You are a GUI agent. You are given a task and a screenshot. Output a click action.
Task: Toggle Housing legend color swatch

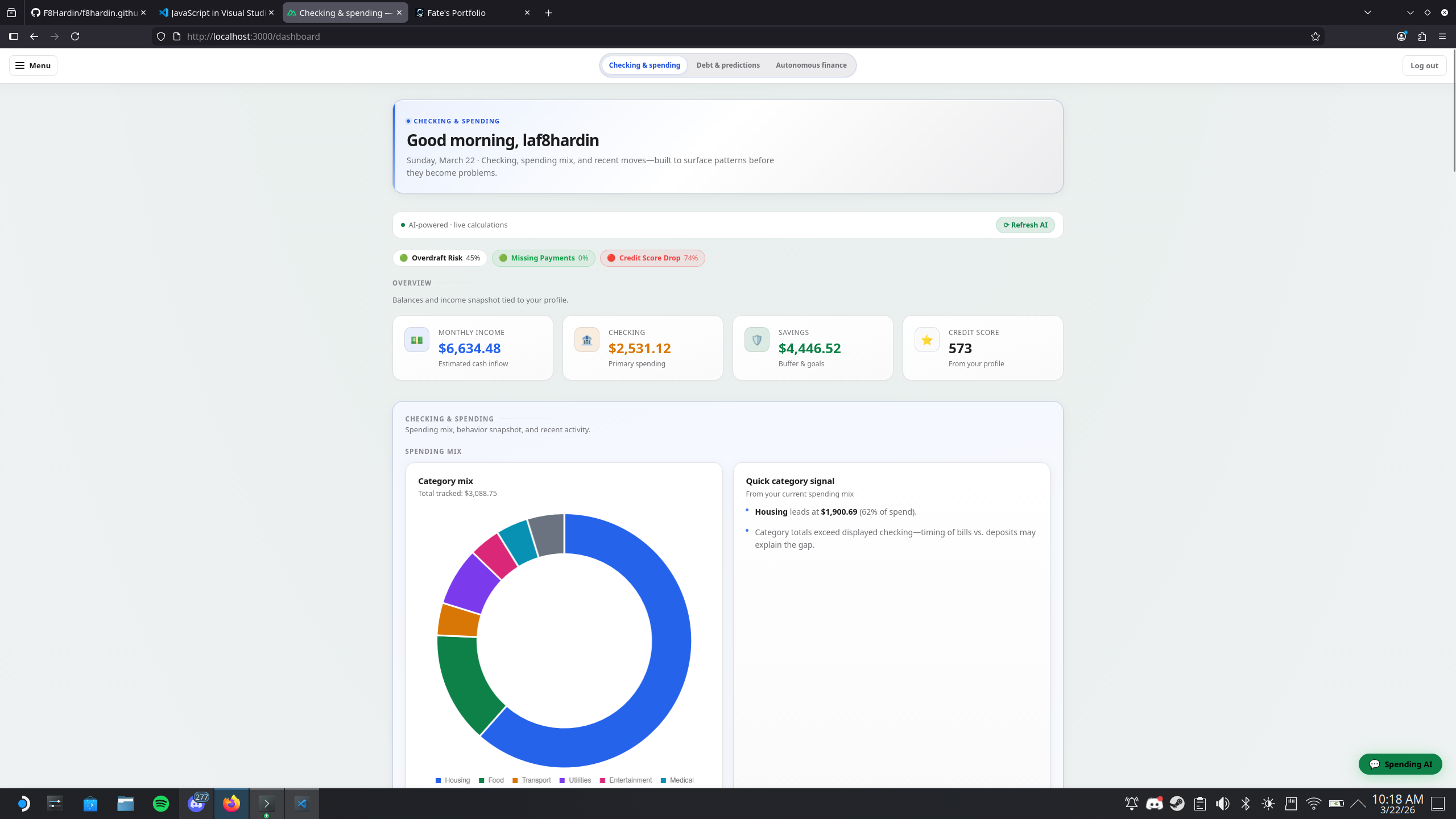click(438, 780)
